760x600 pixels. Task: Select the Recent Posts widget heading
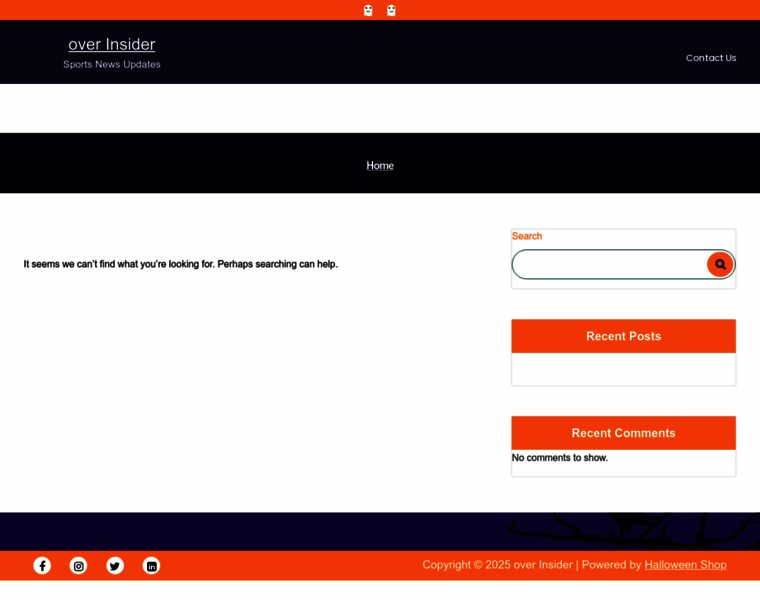coord(623,336)
